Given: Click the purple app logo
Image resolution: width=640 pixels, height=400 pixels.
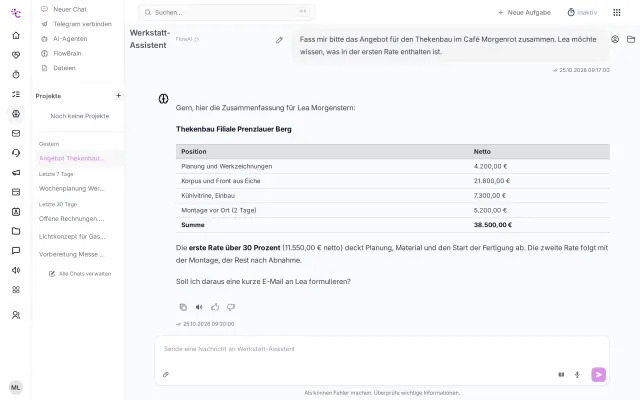Looking at the screenshot, I should [x=16, y=13].
